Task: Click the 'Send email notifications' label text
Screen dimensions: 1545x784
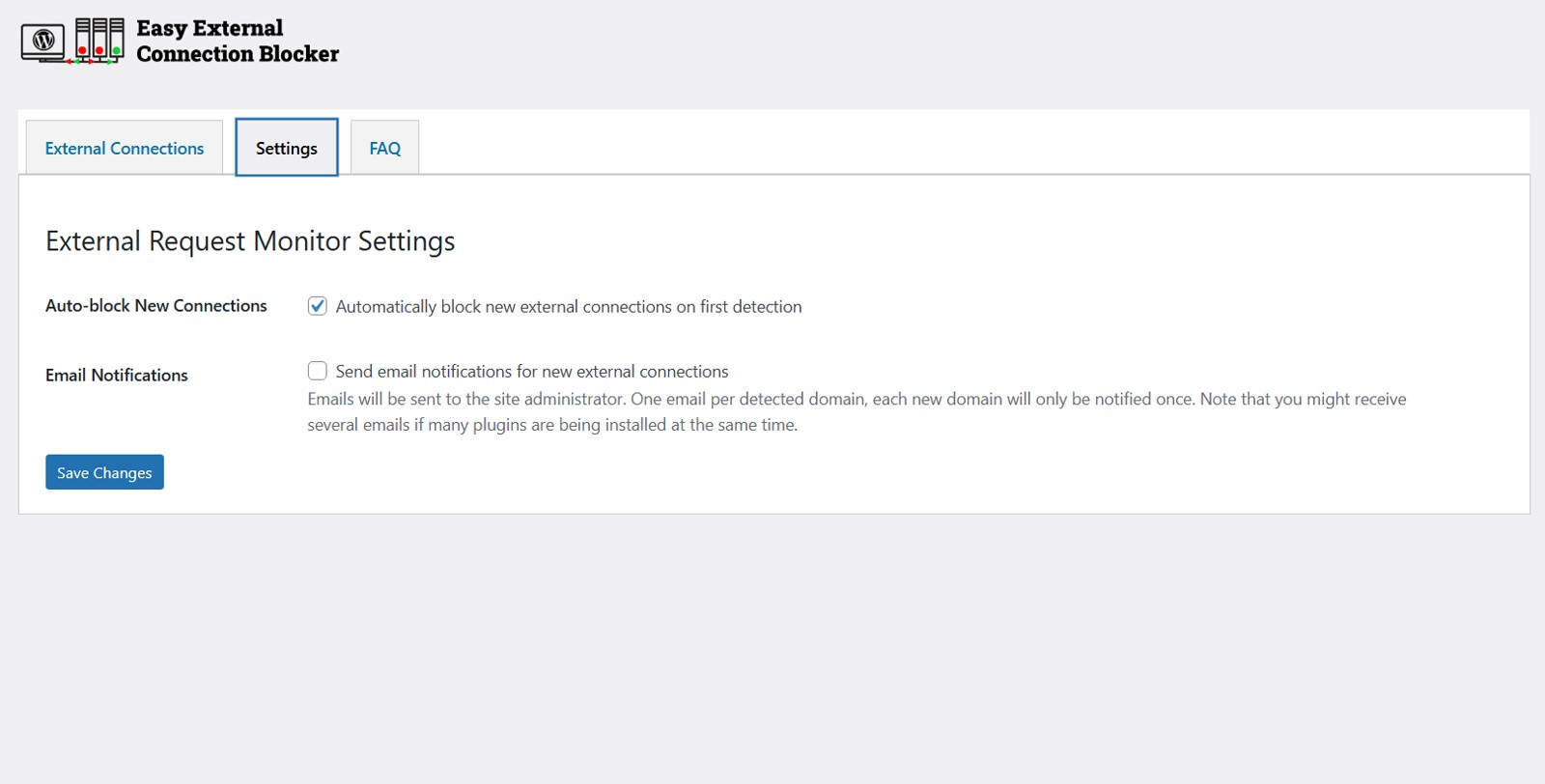Action: [x=531, y=372]
